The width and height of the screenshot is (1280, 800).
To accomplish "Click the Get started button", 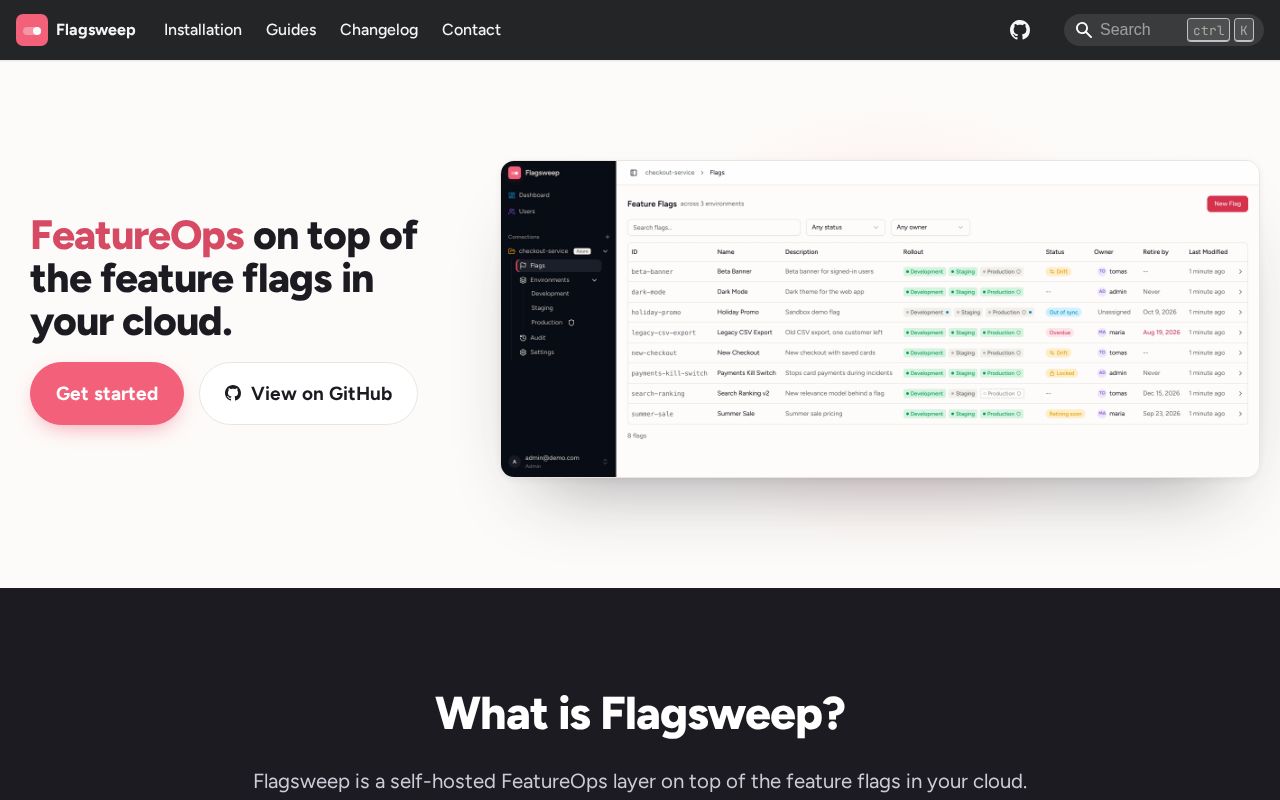I will [x=107, y=393].
